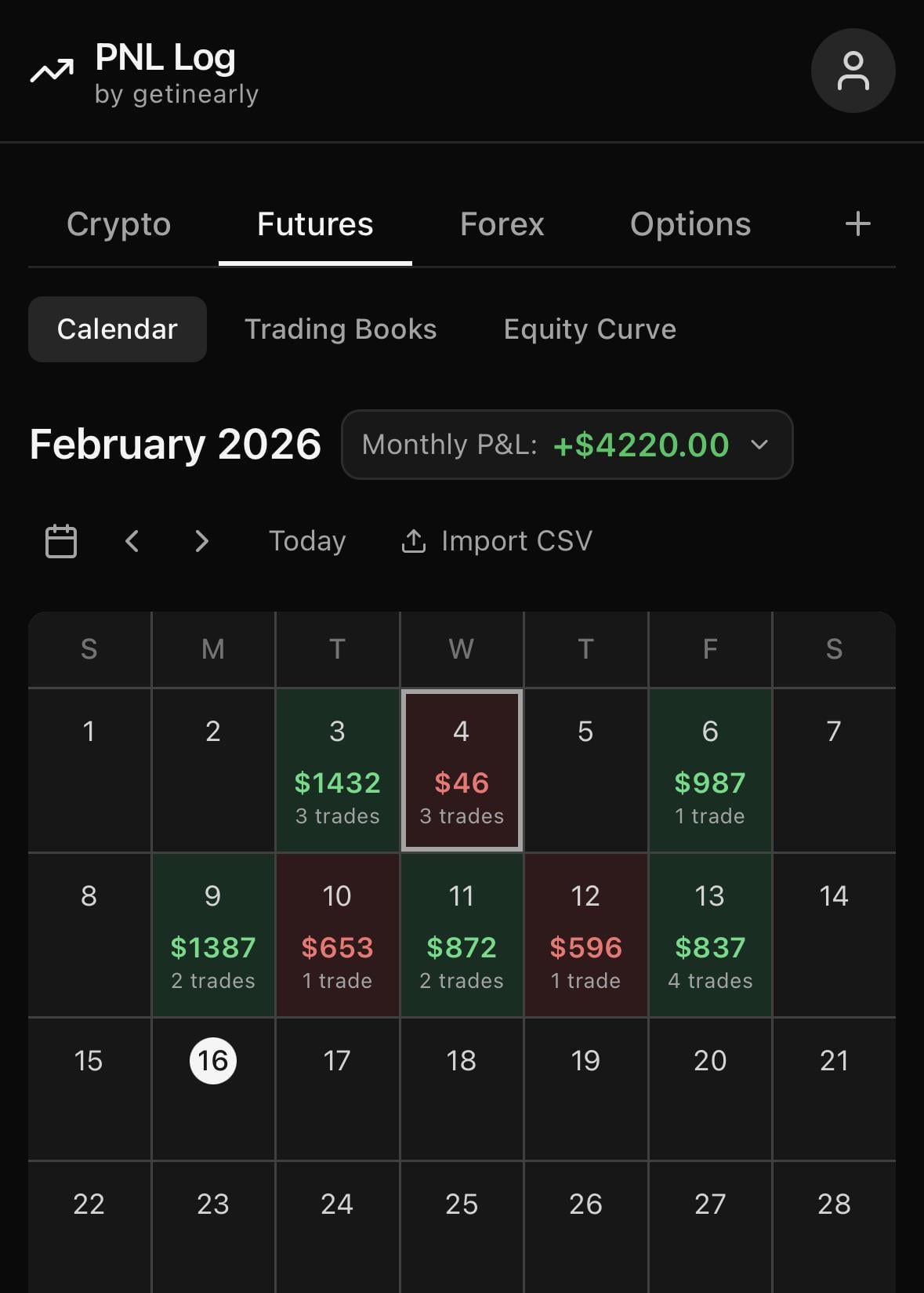Switch to Calendar view

(x=118, y=329)
